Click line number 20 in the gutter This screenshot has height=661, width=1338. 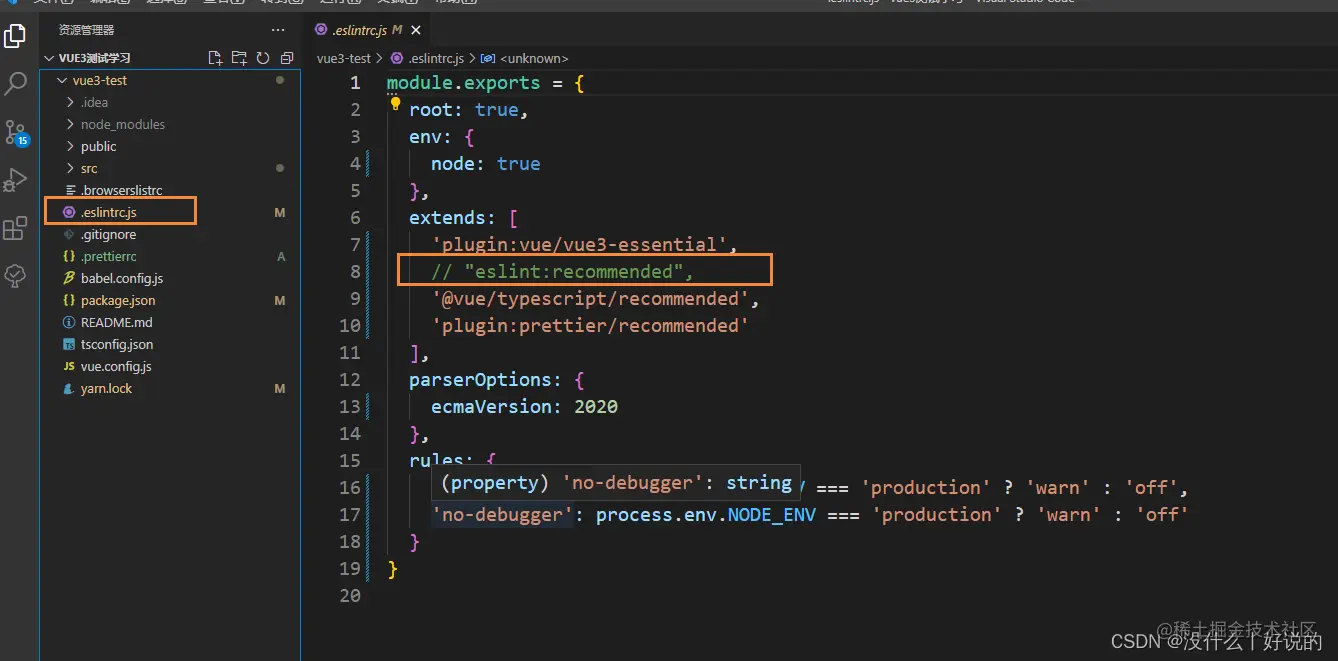pyautogui.click(x=349, y=596)
